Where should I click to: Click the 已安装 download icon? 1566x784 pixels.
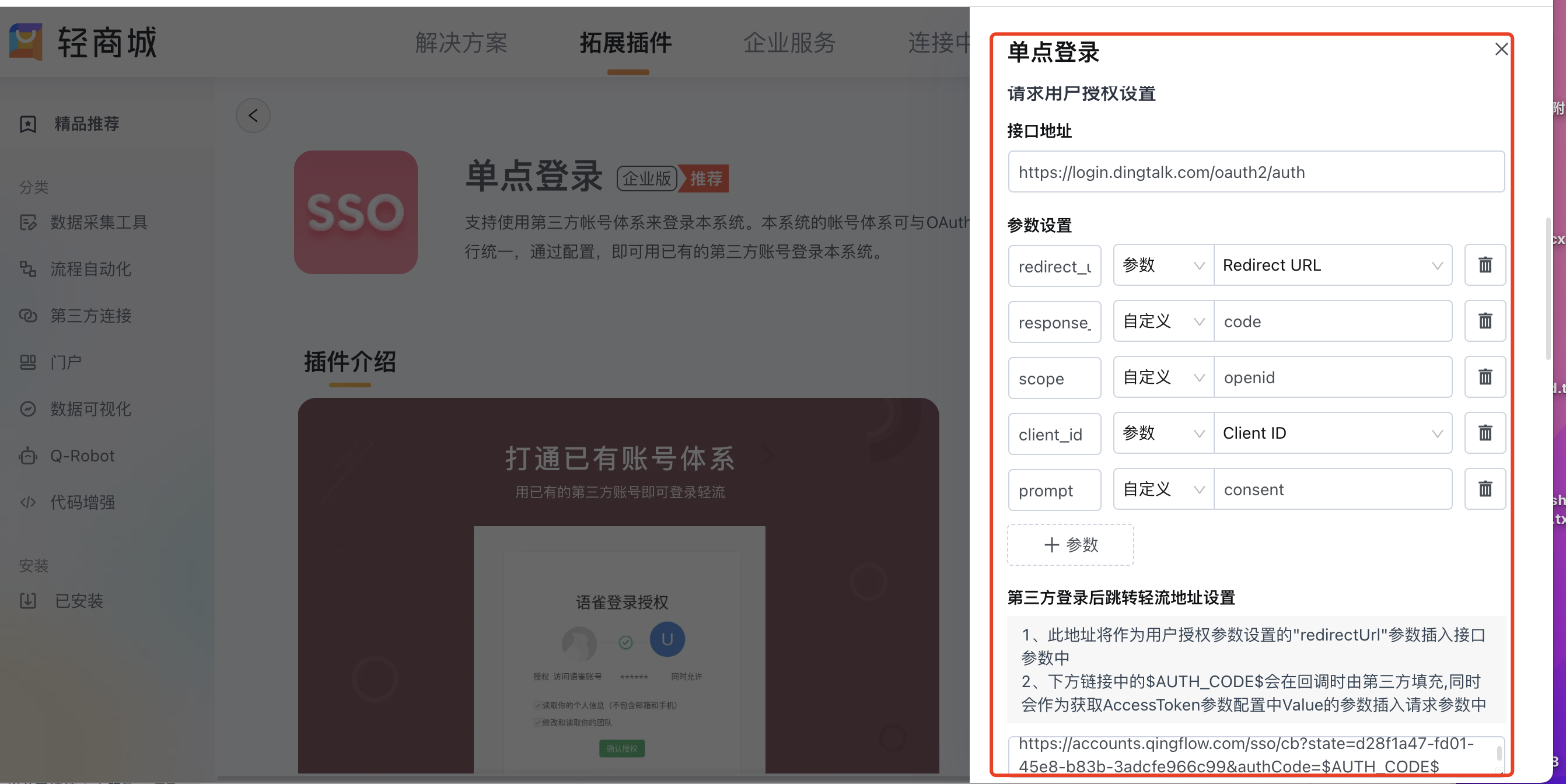tap(28, 600)
